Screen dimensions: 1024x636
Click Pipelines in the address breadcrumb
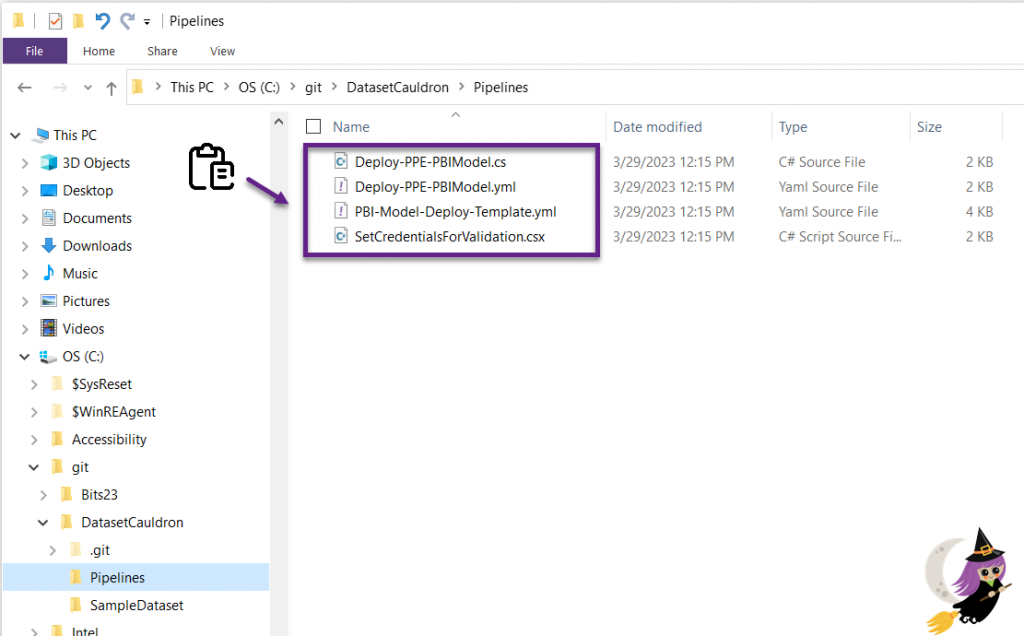501,87
